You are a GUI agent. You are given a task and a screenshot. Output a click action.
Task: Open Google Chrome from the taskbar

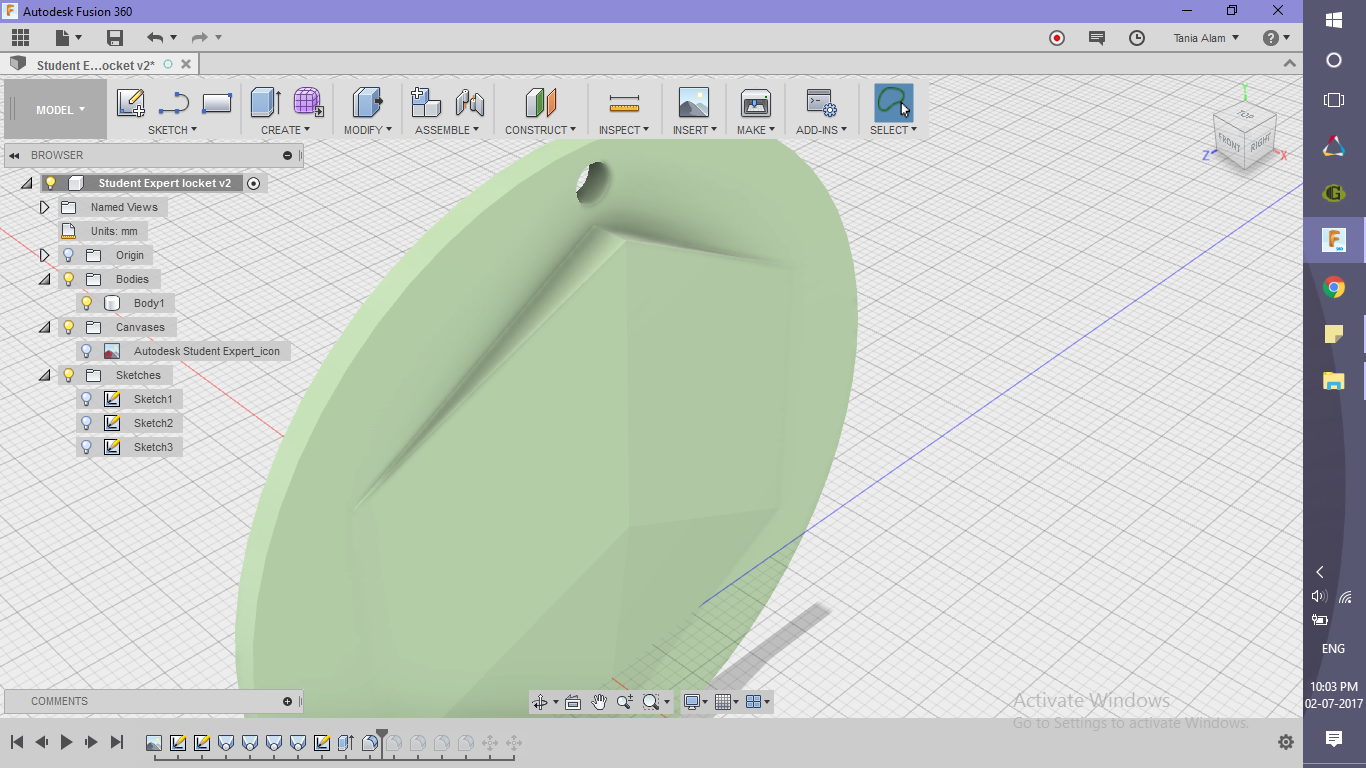coord(1333,288)
